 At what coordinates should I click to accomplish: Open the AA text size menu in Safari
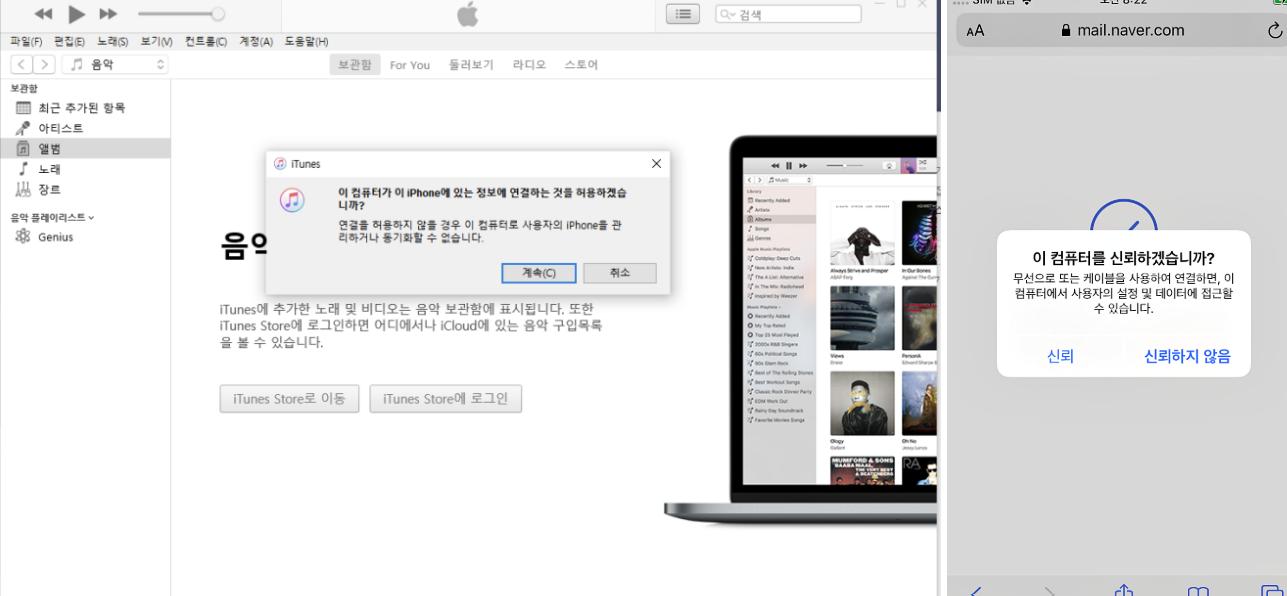tap(975, 31)
